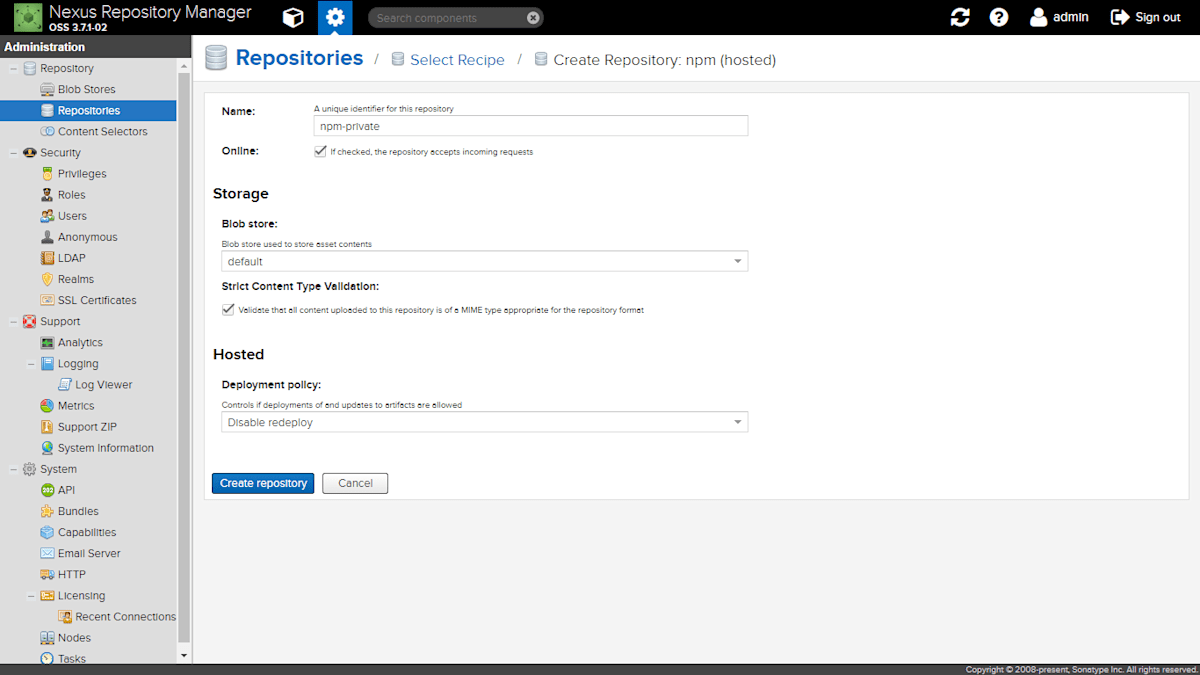The height and width of the screenshot is (675, 1200).
Task: Click the Roles icon in sidebar
Action: point(47,195)
